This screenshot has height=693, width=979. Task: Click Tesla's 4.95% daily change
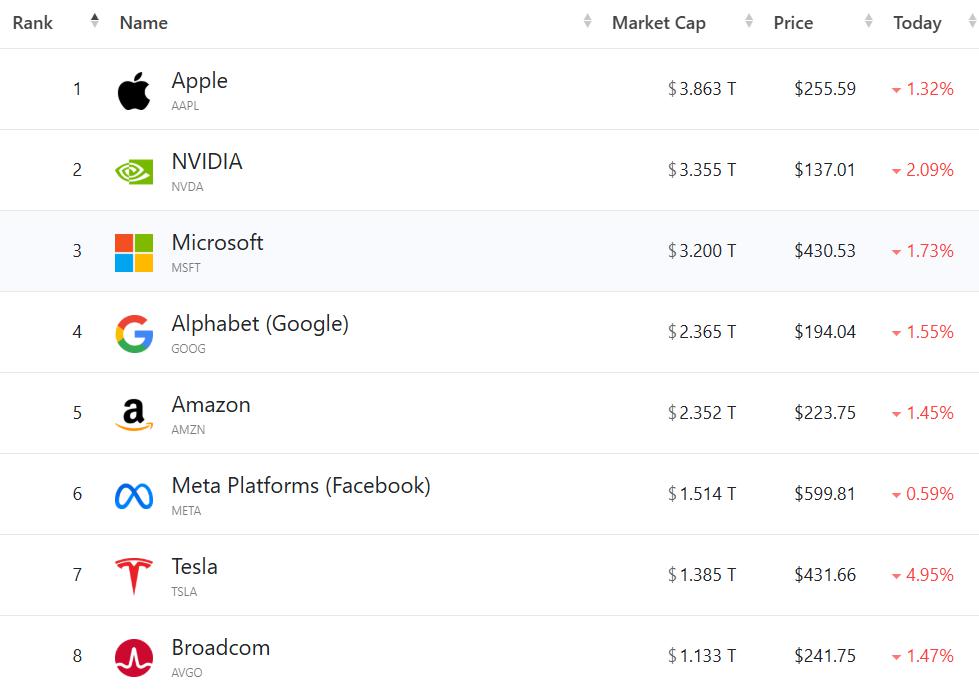point(929,575)
